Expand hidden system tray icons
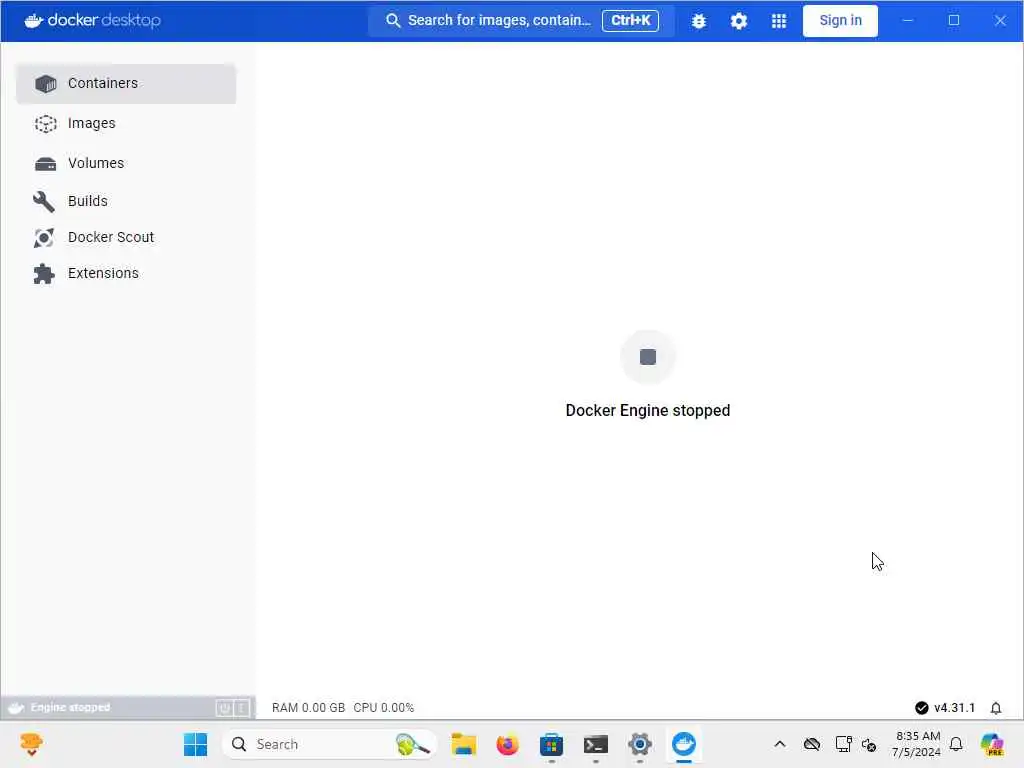1024x768 pixels. coord(780,744)
